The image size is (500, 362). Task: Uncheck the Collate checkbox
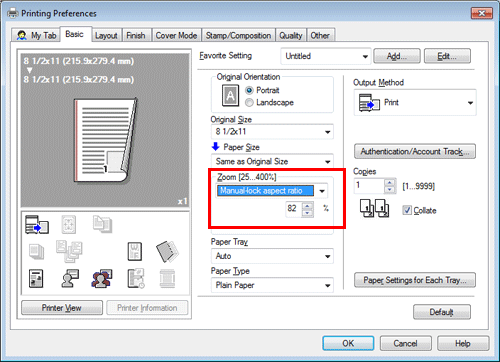[x=407, y=210]
